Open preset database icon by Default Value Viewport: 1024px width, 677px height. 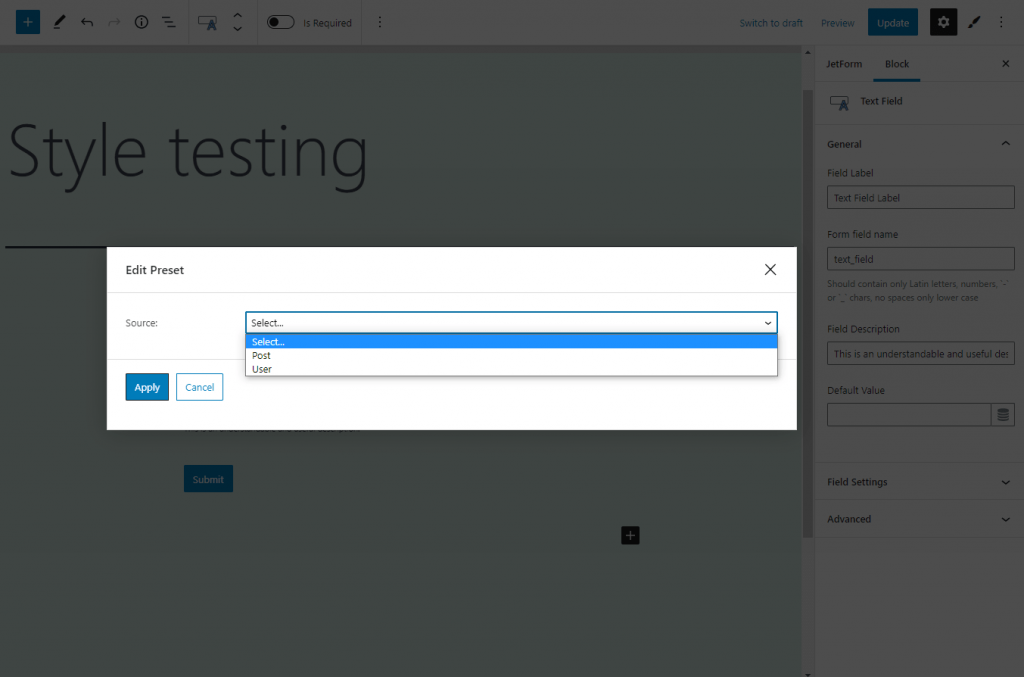1003,415
